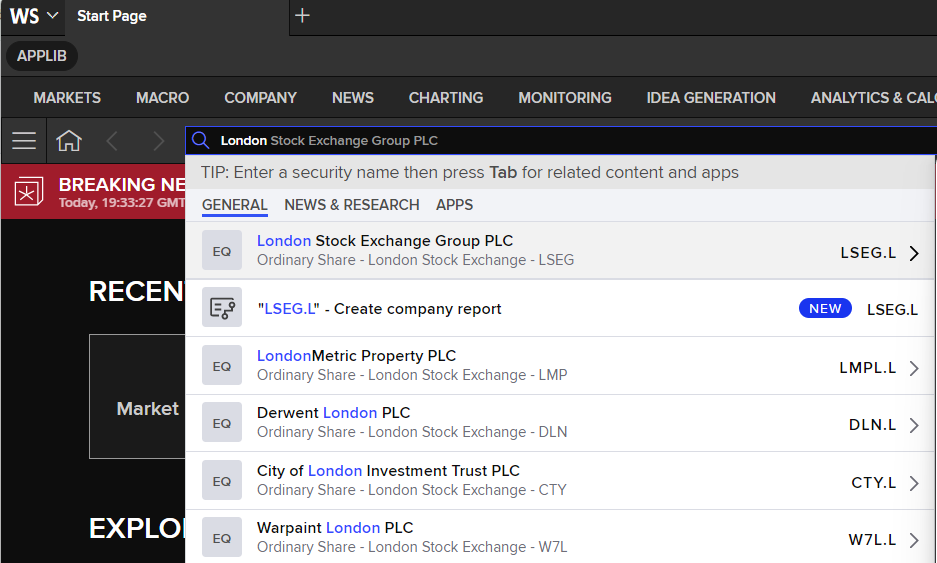937x563 pixels.
Task: Click the APPLIB button
Action: point(41,56)
